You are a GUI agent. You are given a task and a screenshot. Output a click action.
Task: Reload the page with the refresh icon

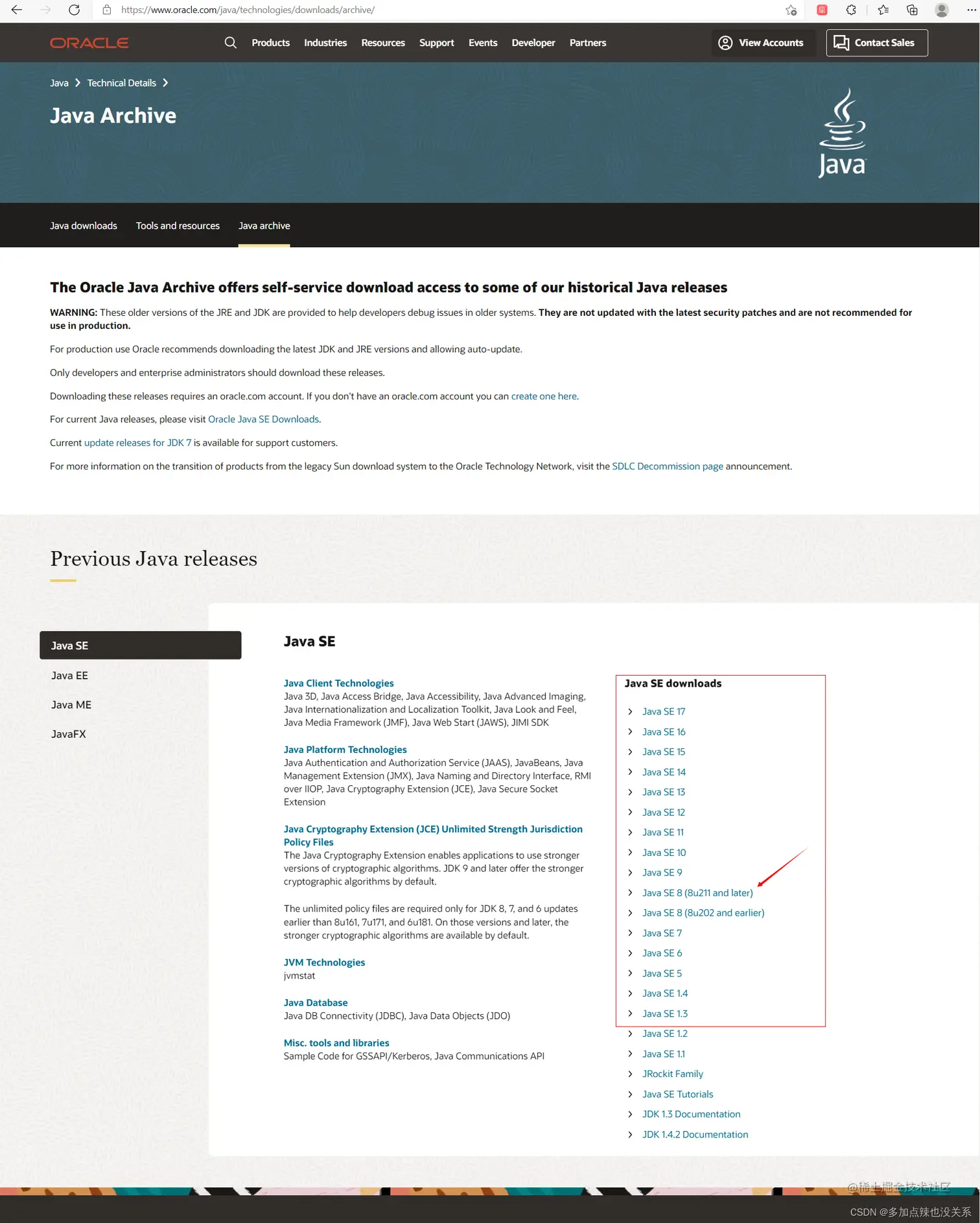[75, 10]
